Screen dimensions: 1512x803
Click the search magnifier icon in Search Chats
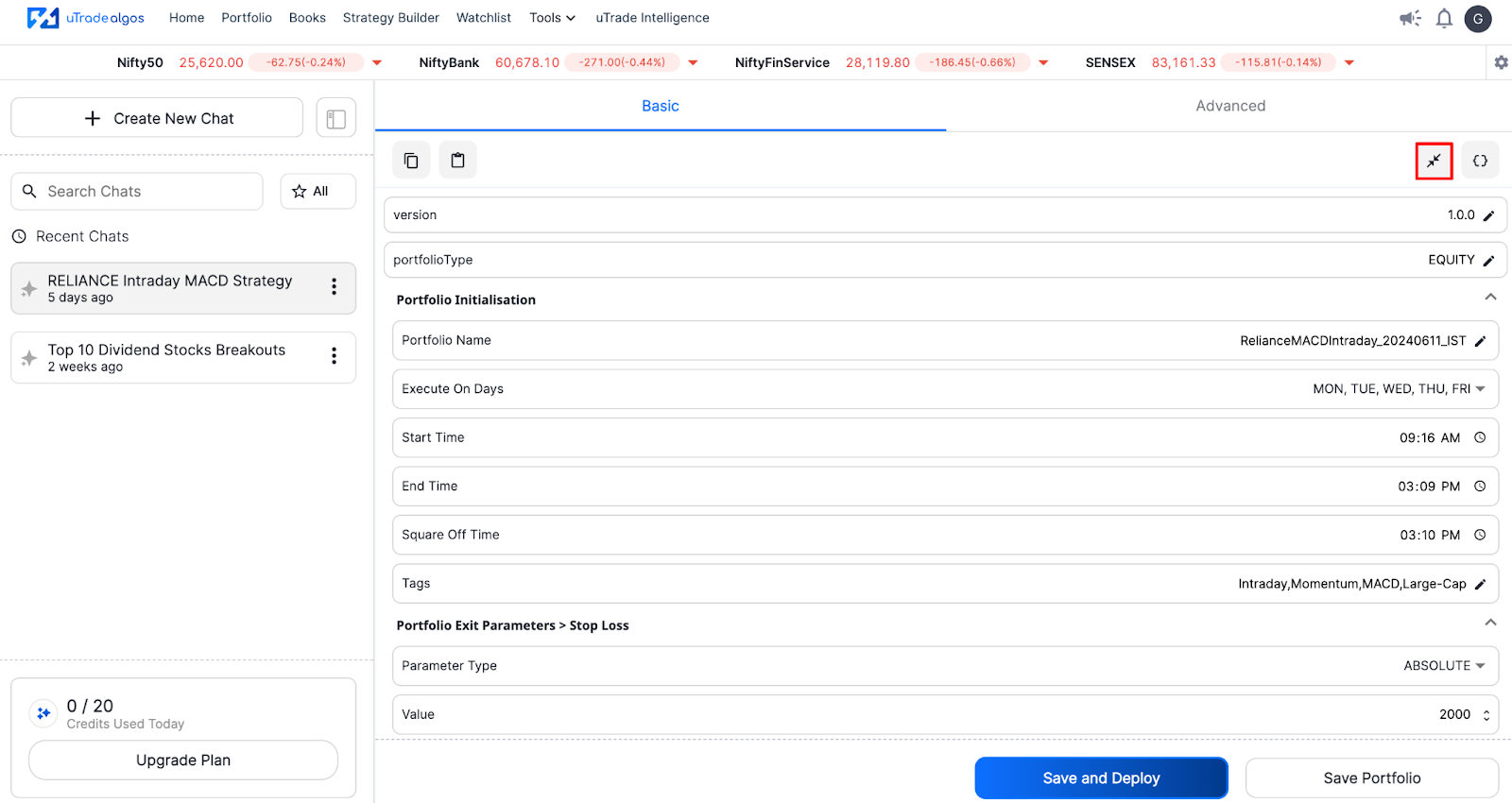click(29, 191)
